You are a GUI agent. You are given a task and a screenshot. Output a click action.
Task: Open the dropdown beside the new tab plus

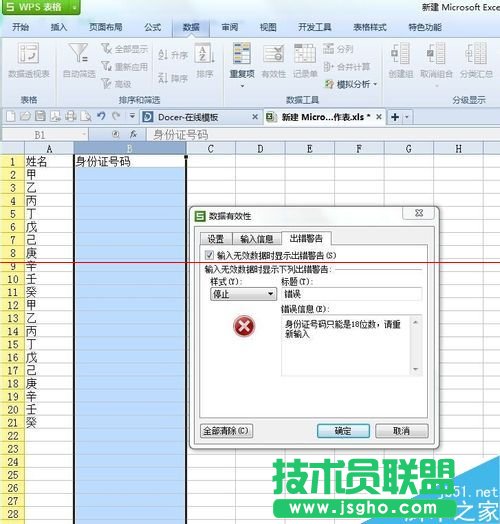point(407,117)
